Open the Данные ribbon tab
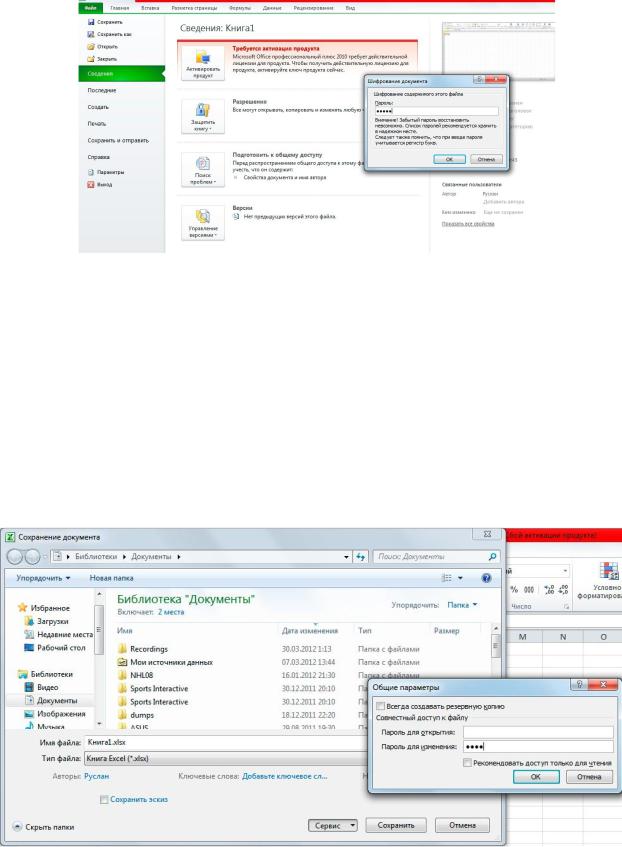Image resolution: width=622 pixels, height=847 pixels. tap(272, 8)
